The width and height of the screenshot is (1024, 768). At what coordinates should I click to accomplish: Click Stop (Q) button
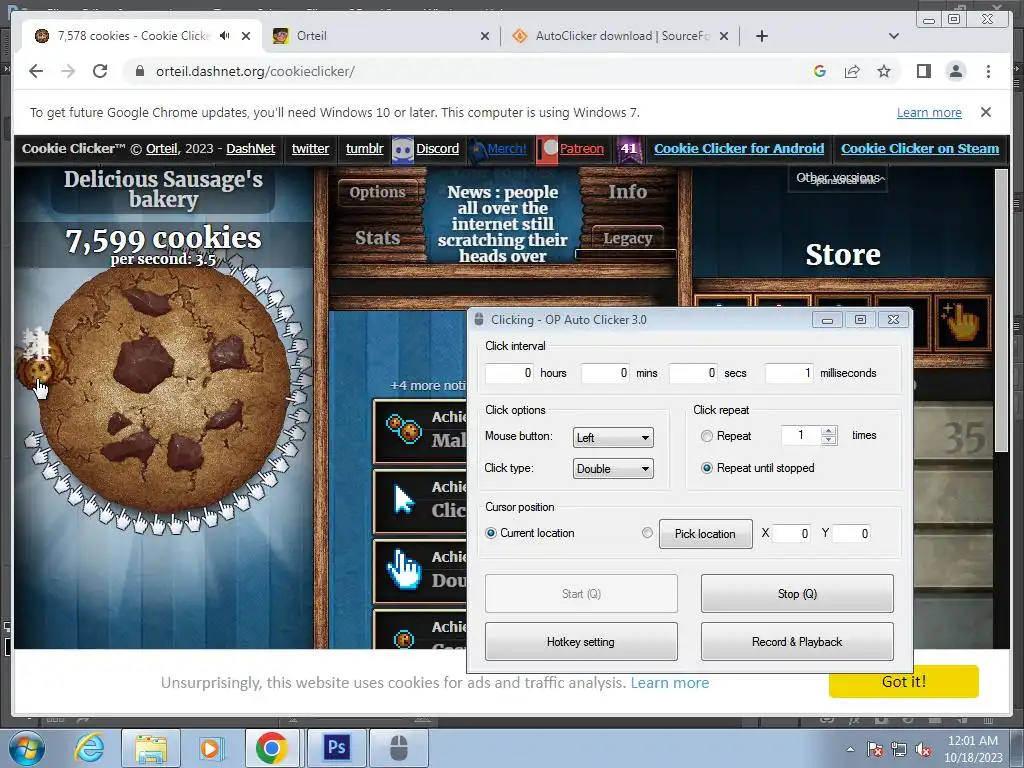pyautogui.click(x=797, y=594)
